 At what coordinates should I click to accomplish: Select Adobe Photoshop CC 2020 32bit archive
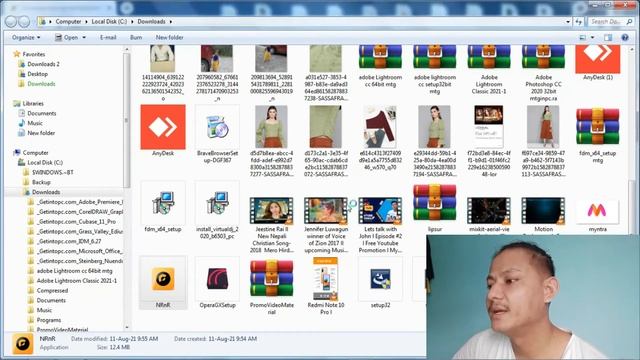[x=543, y=57]
